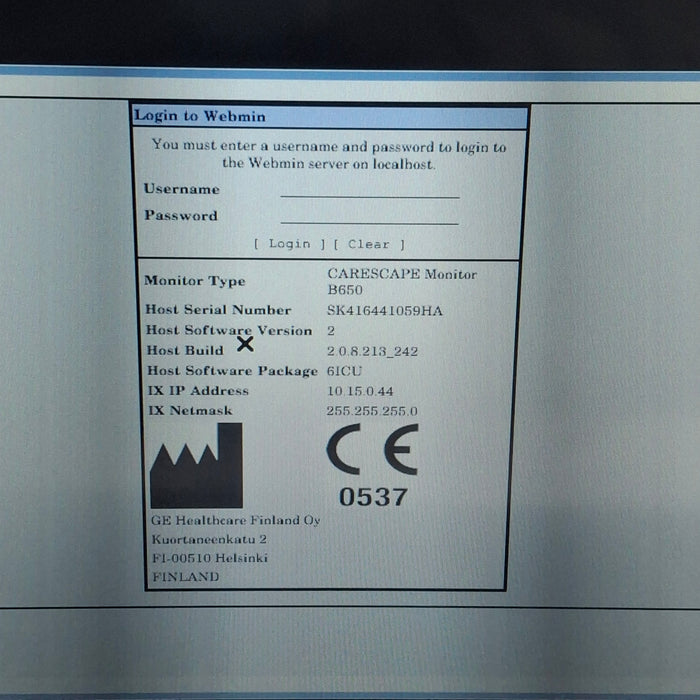Click the Login button
Image resolution: width=700 pixels, height=700 pixels.
click(x=290, y=244)
